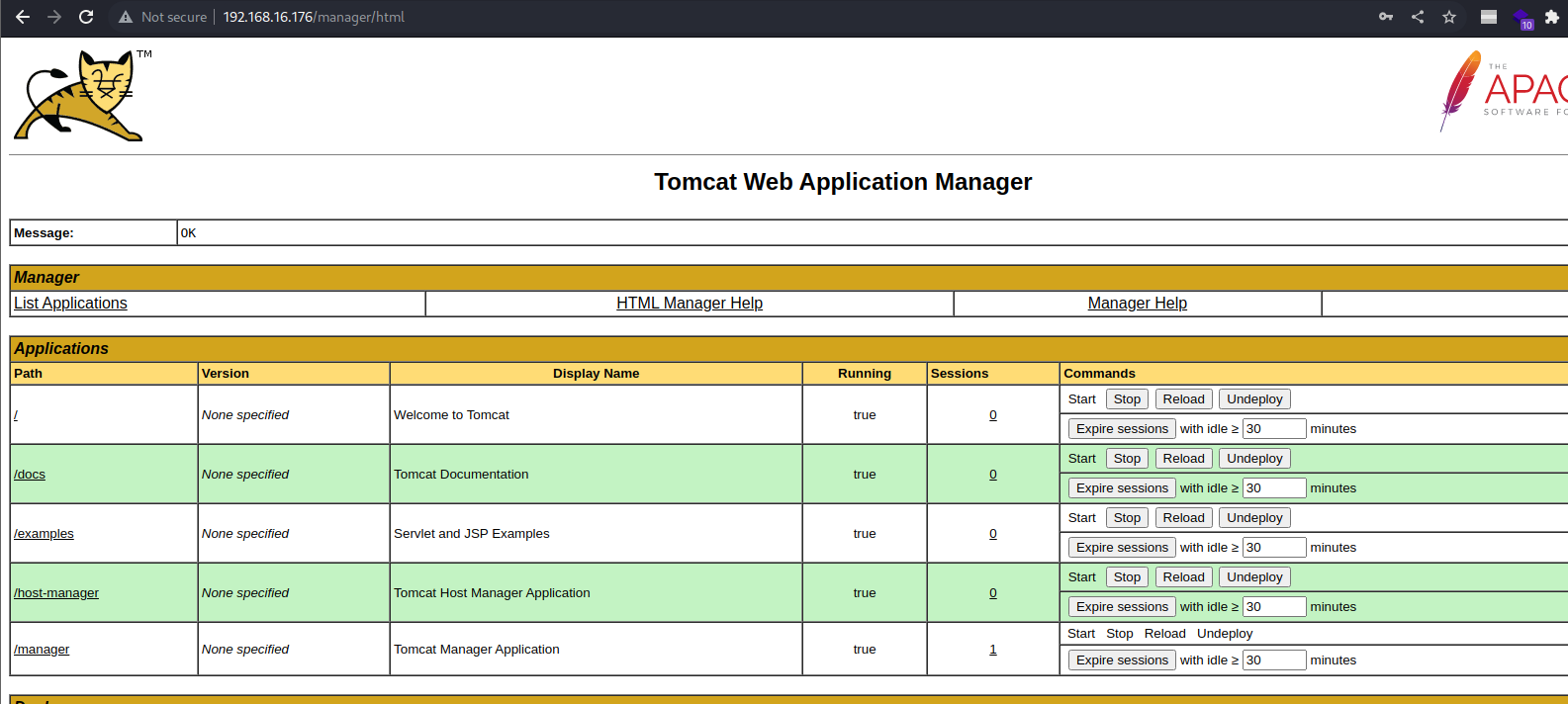The image size is (1568, 704).
Task: Click the 'Commands' column header
Action: [x=1099, y=374]
